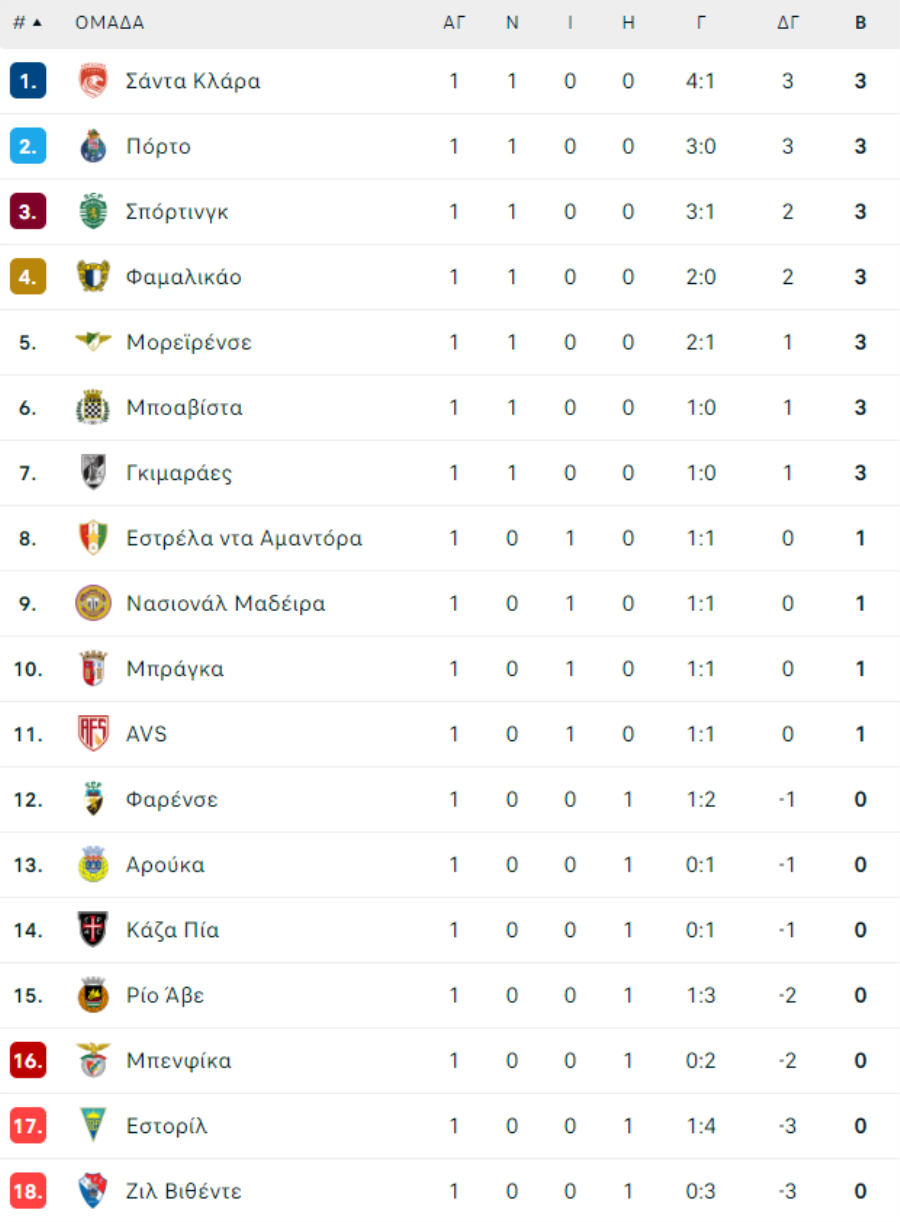Click the blue position 1 badge
The image size is (900, 1222).
[28, 81]
